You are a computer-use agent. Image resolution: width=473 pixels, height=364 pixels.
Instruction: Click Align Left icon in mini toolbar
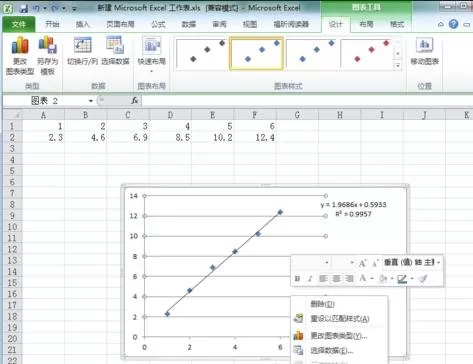click(323, 278)
